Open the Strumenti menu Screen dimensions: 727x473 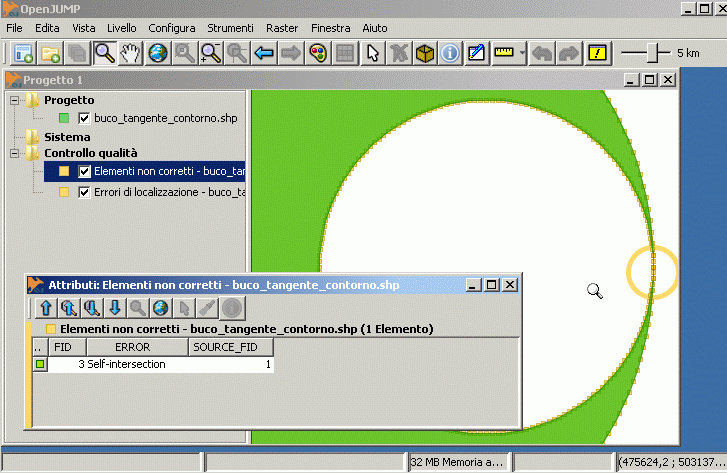click(230, 28)
